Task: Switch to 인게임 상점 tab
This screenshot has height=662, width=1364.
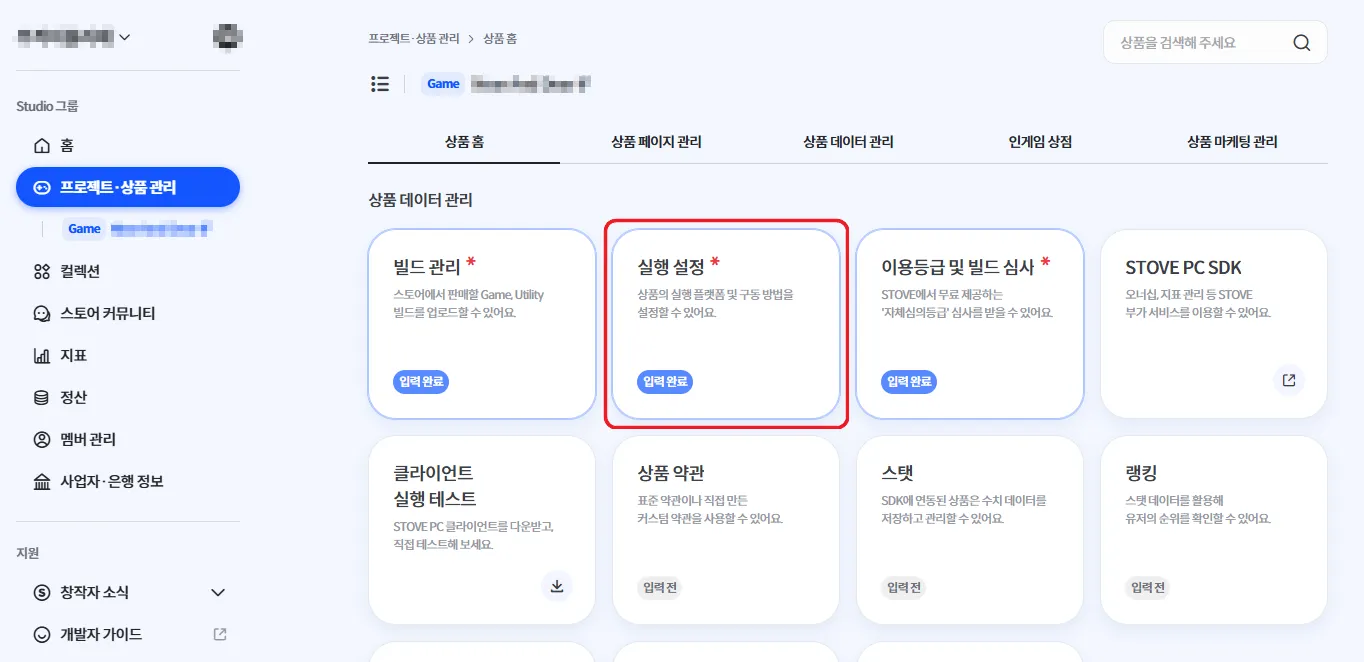Action: [x=1040, y=142]
